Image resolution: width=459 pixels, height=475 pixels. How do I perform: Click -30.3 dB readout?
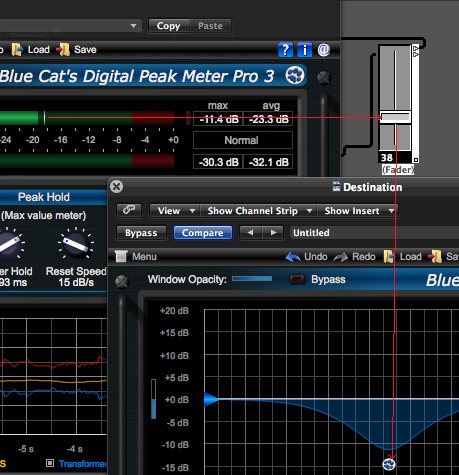click(218, 162)
